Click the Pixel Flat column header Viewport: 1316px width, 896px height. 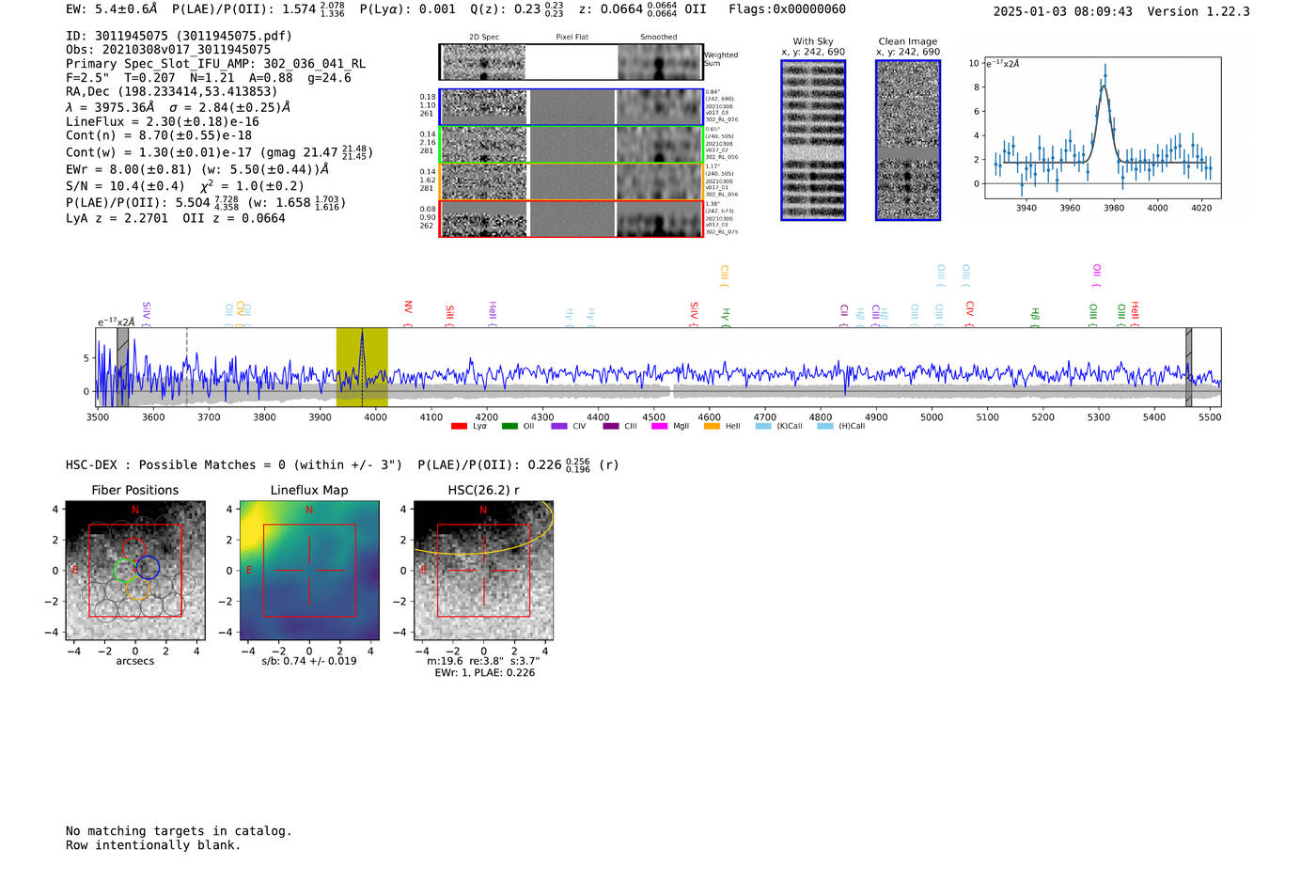coord(572,37)
